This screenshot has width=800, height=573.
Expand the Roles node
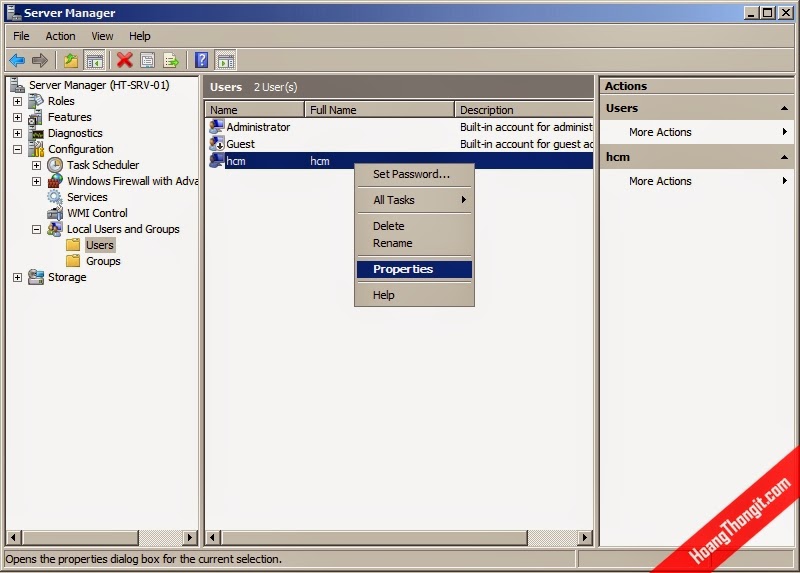pyautogui.click(x=17, y=101)
